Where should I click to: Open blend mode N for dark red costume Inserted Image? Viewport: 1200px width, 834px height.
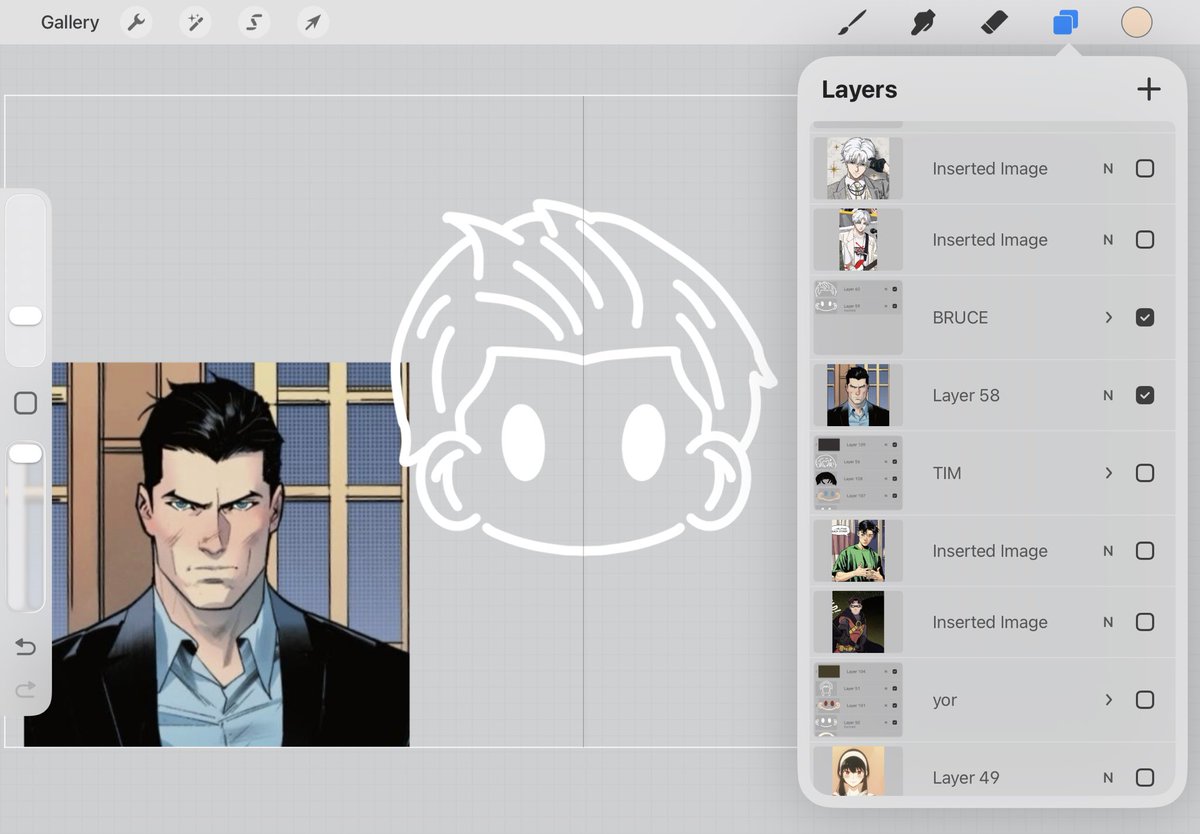pyautogui.click(x=1108, y=622)
